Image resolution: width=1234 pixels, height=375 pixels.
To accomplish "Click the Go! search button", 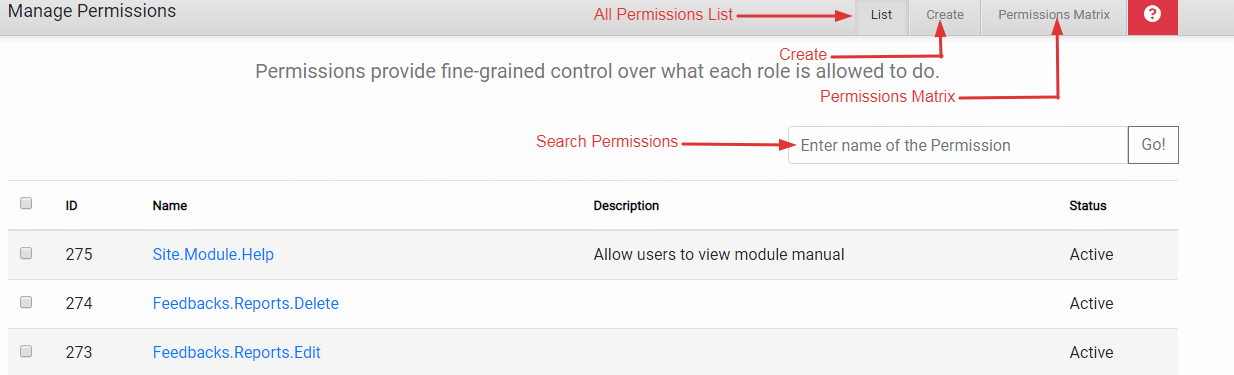I will tap(1153, 145).
